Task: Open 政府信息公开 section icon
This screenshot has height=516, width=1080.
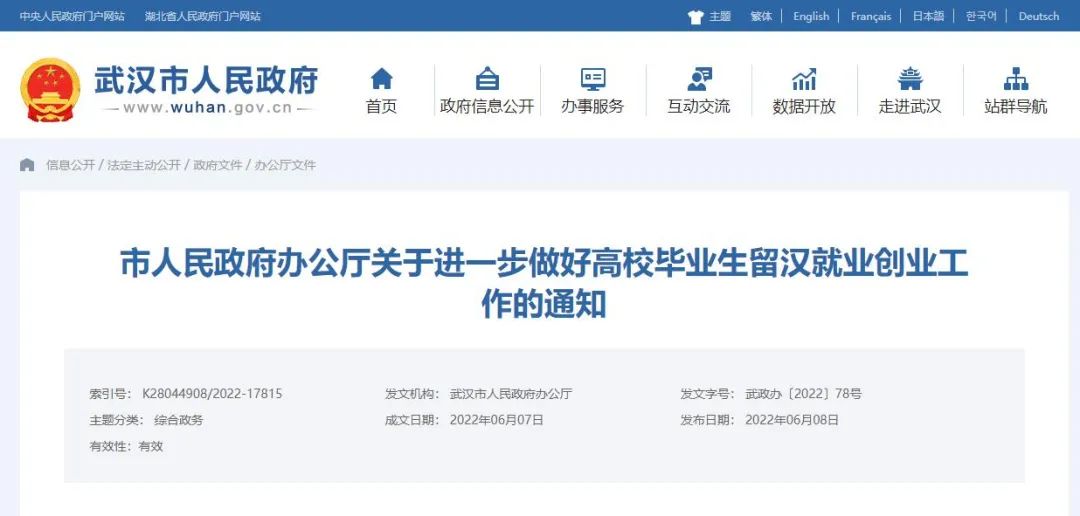Action: [487, 79]
